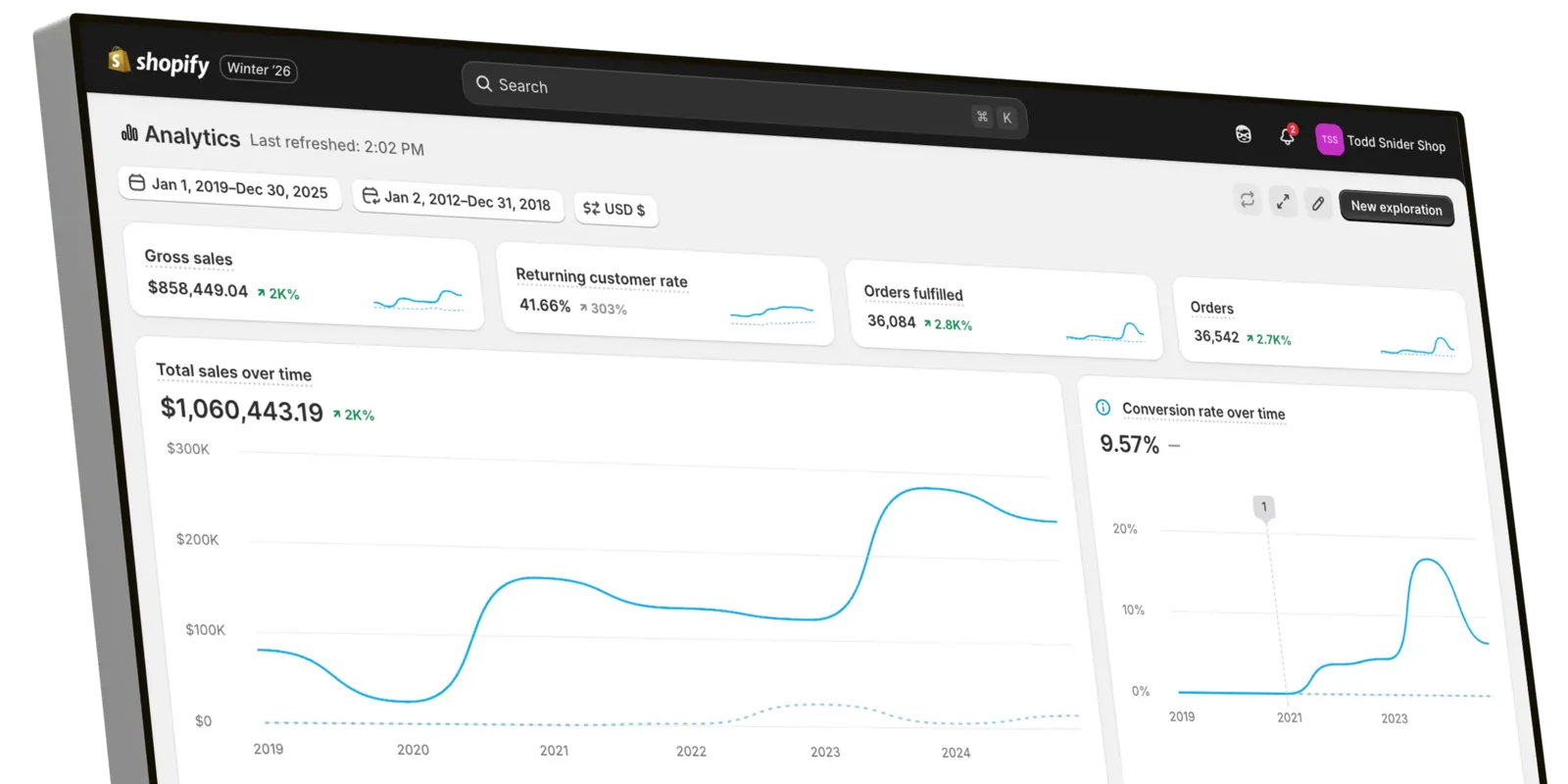Viewport: 1568px width, 784px height.
Task: Select annotation marker 1 on conversion chart
Action: (1264, 508)
